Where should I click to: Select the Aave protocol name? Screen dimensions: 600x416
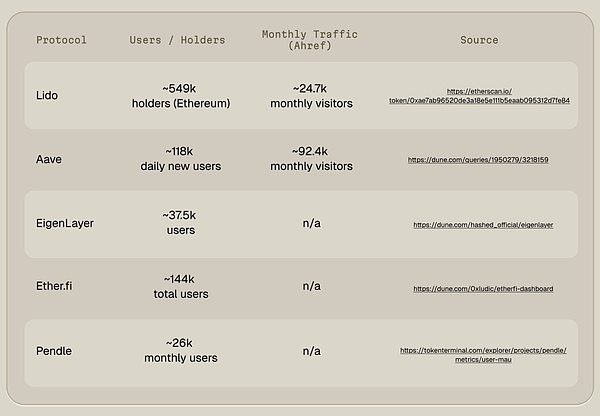tap(50, 159)
